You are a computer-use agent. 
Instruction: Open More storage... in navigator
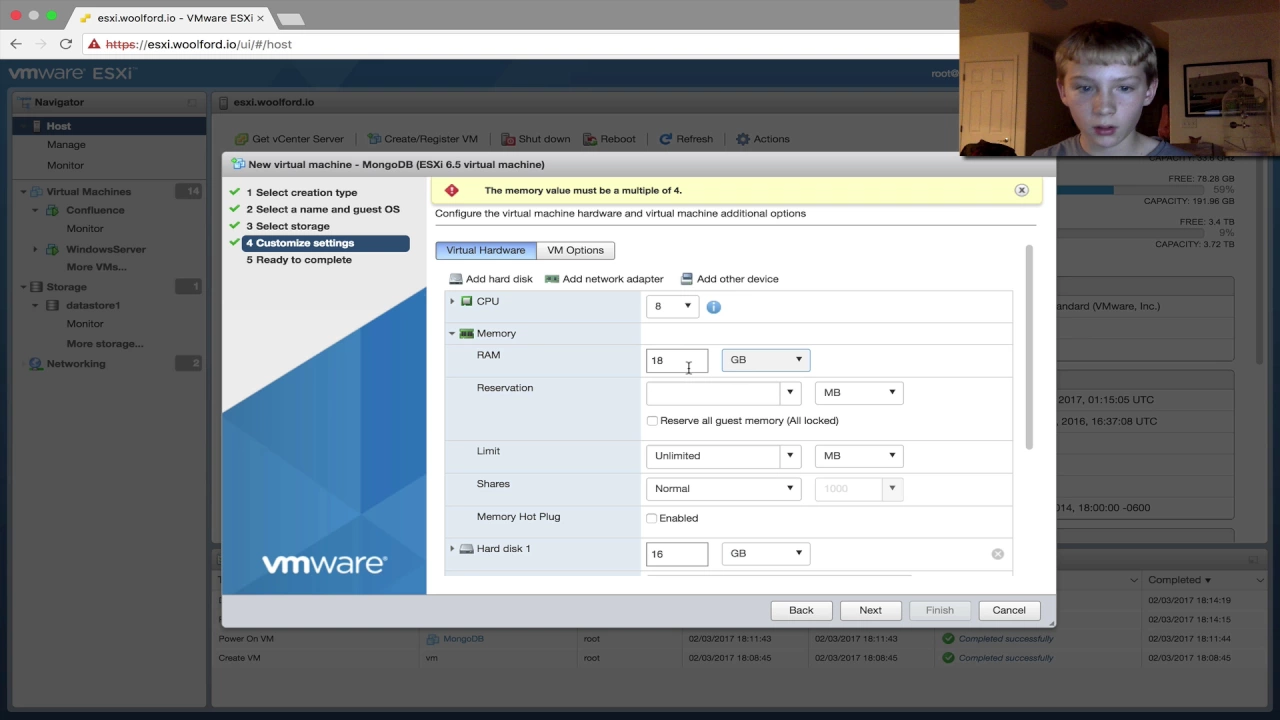tap(105, 344)
